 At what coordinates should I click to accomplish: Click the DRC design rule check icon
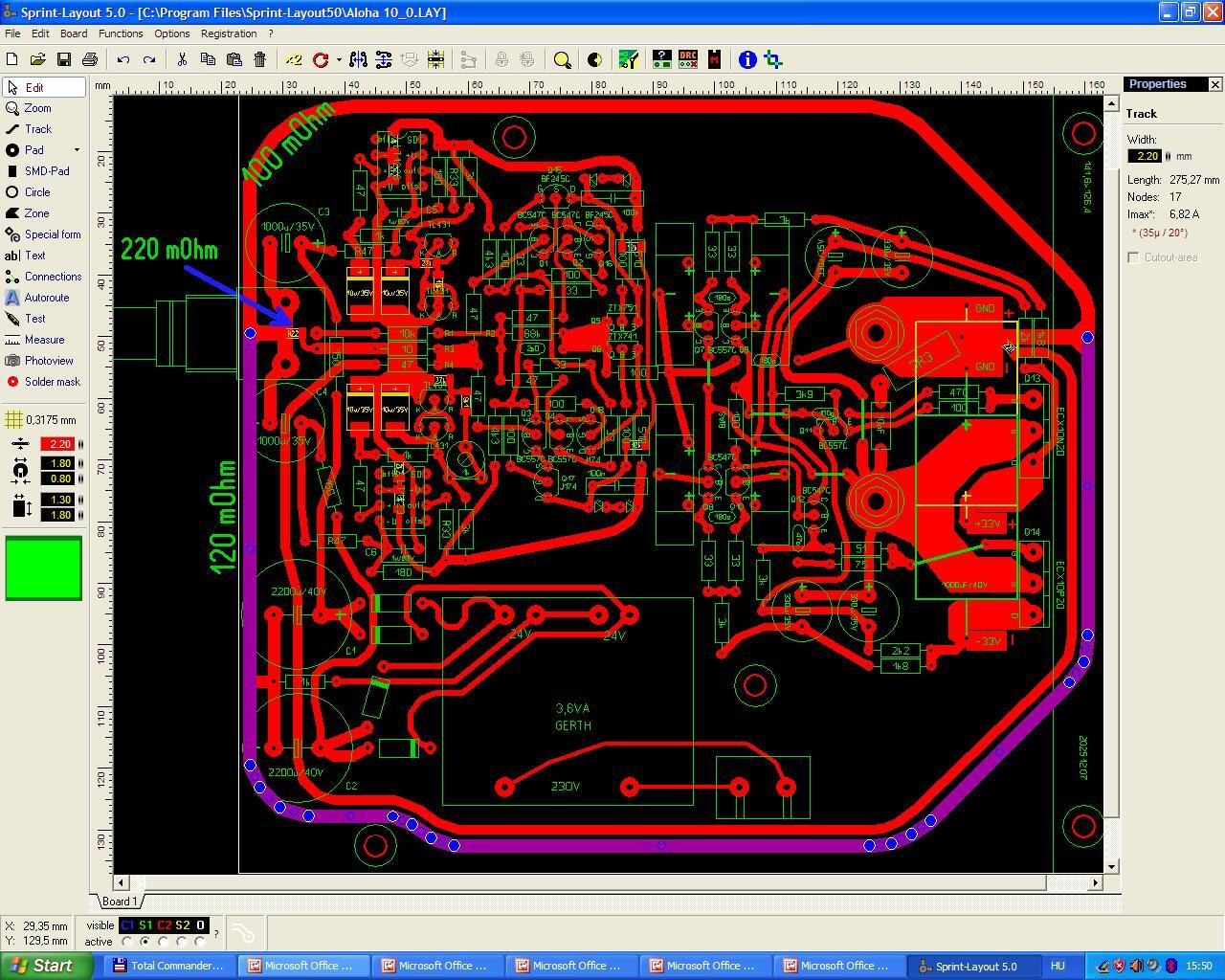click(x=687, y=59)
